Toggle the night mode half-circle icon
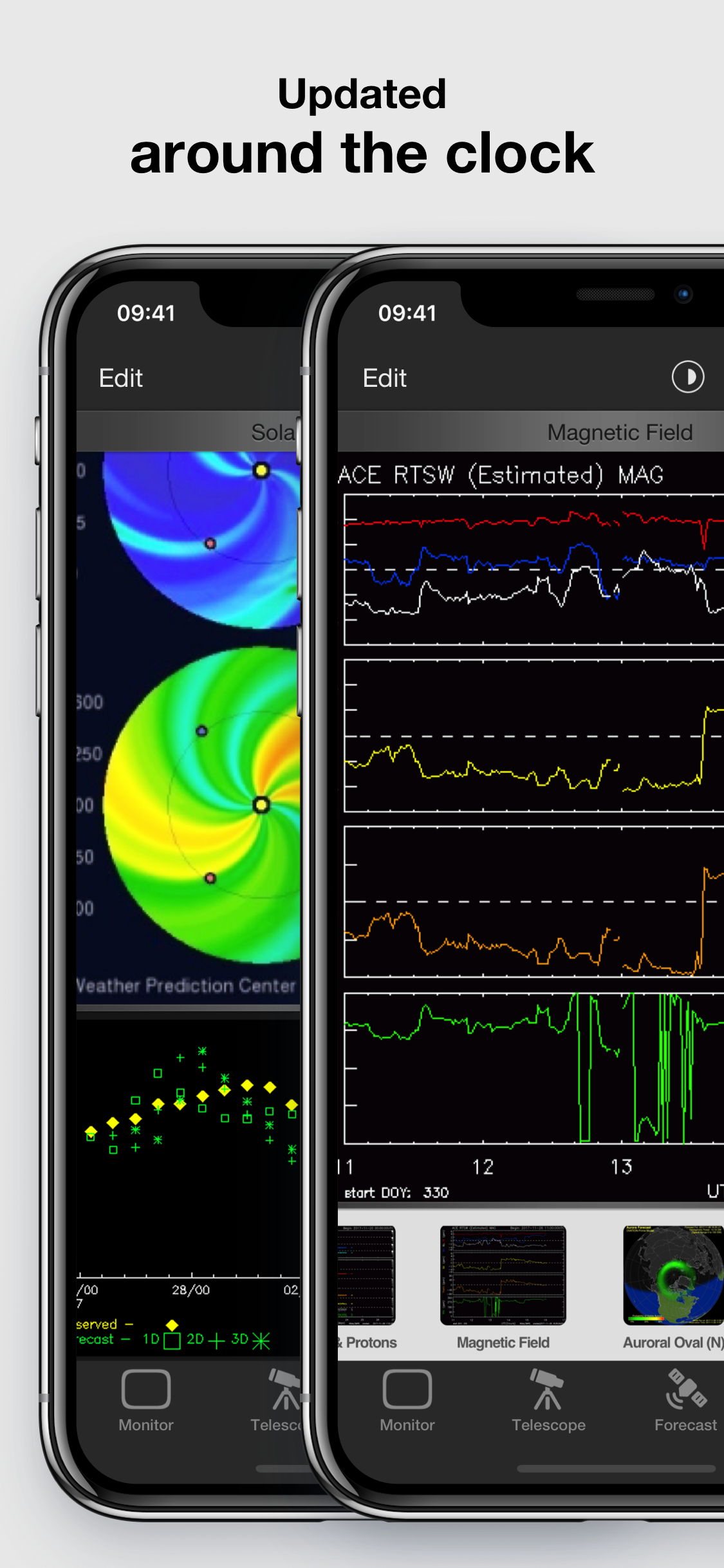Screen dimensions: 724x1568 pos(687,377)
